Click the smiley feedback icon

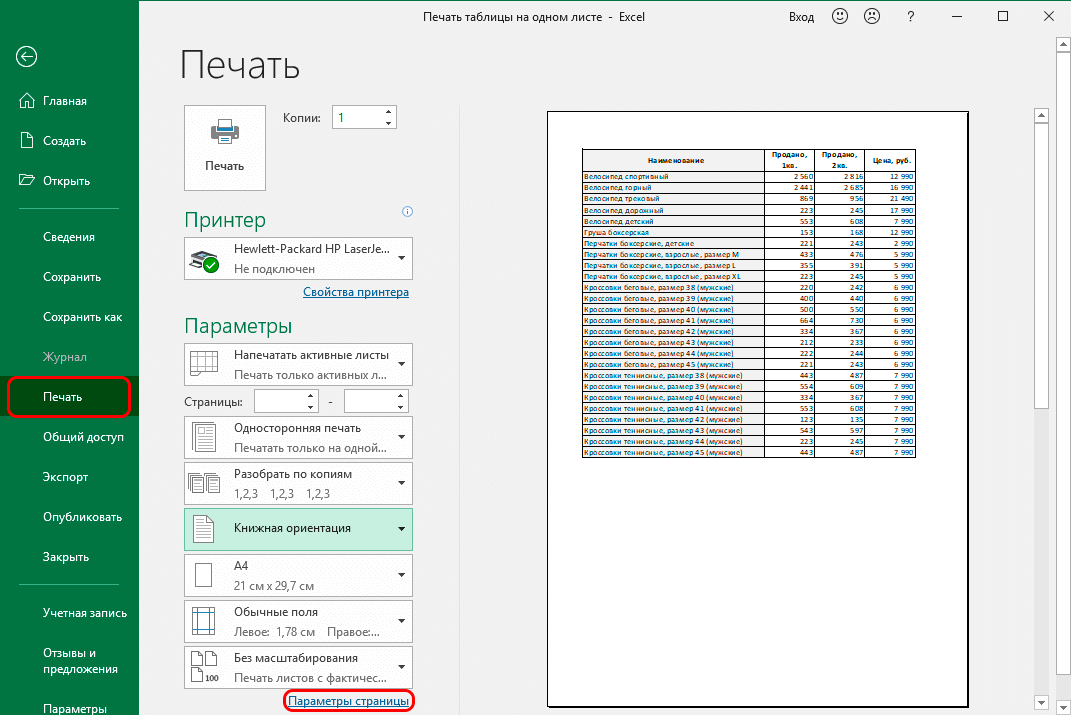coord(839,16)
